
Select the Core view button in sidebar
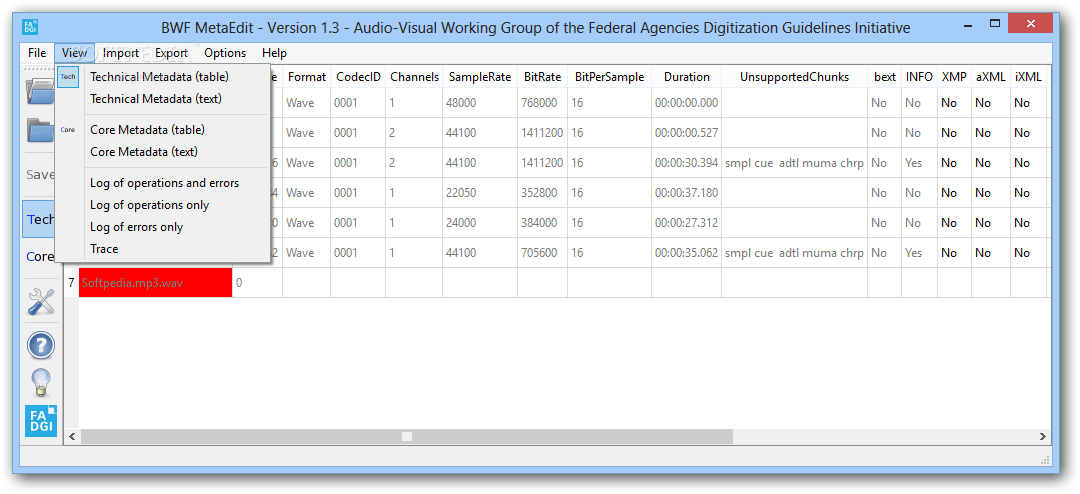coord(40,256)
